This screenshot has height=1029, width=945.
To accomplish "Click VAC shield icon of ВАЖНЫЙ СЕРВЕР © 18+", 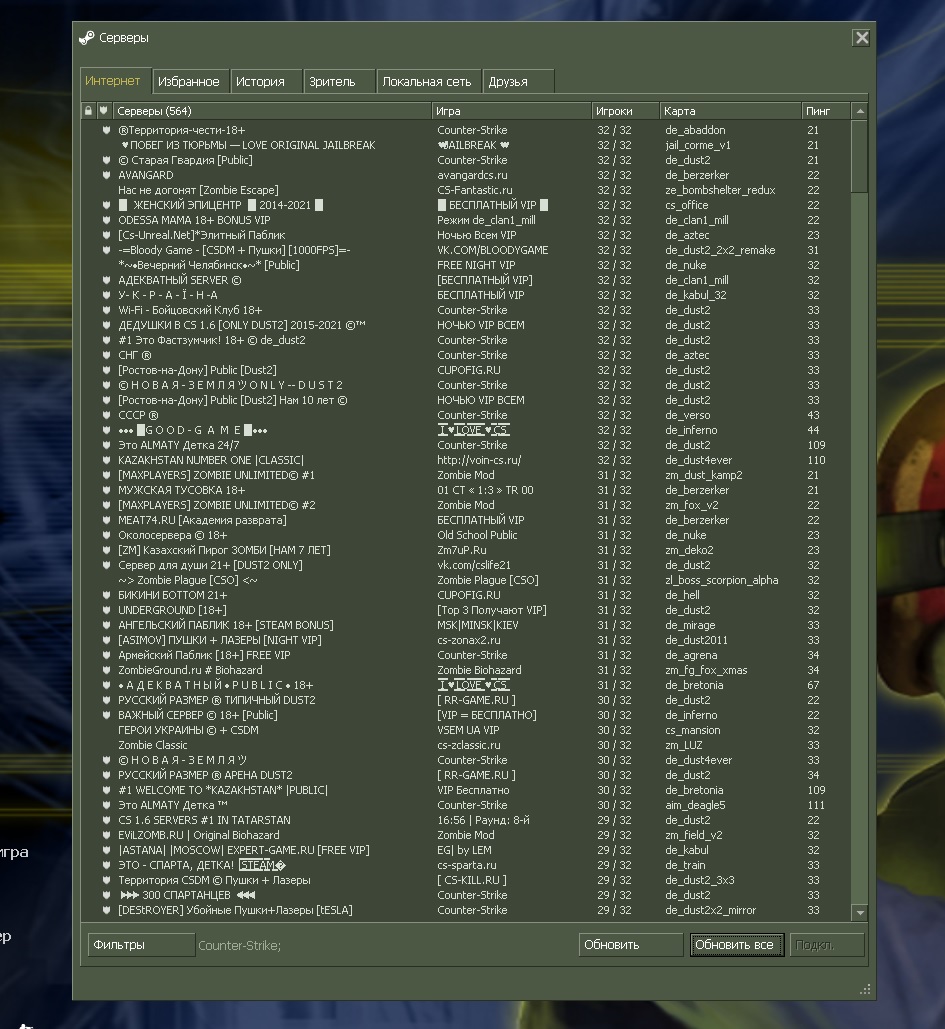I will point(106,715).
